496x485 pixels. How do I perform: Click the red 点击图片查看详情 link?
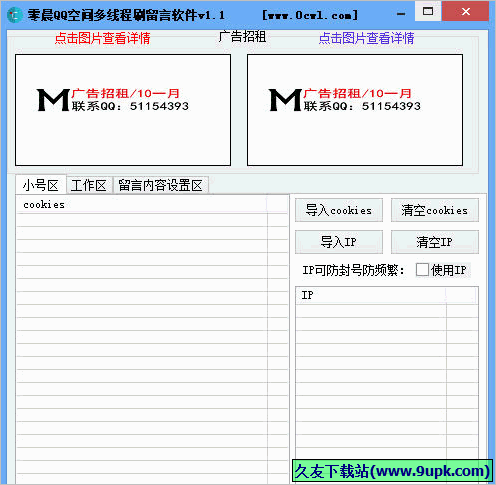102,38
